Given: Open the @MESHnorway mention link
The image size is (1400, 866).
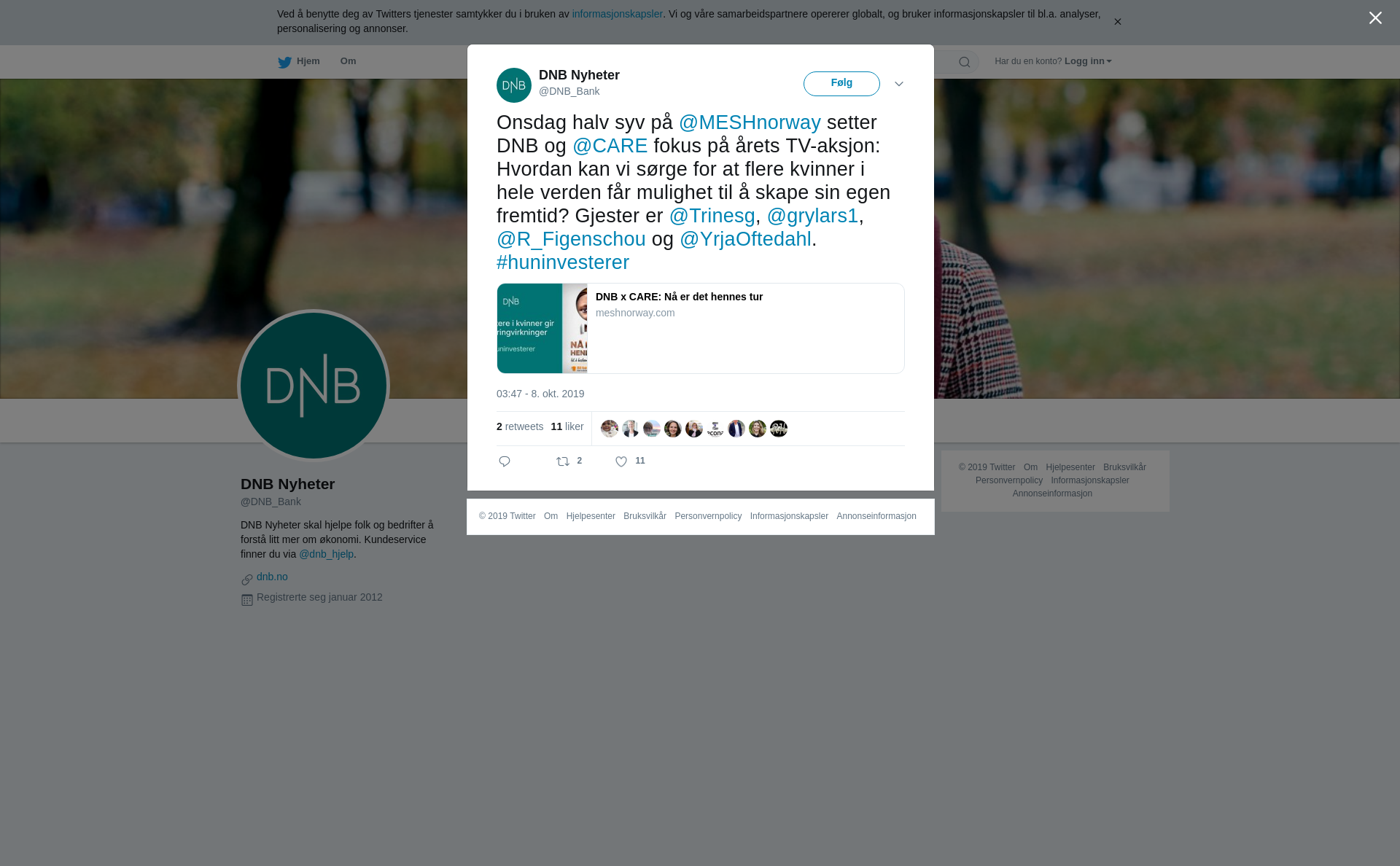Looking at the screenshot, I should (750, 122).
